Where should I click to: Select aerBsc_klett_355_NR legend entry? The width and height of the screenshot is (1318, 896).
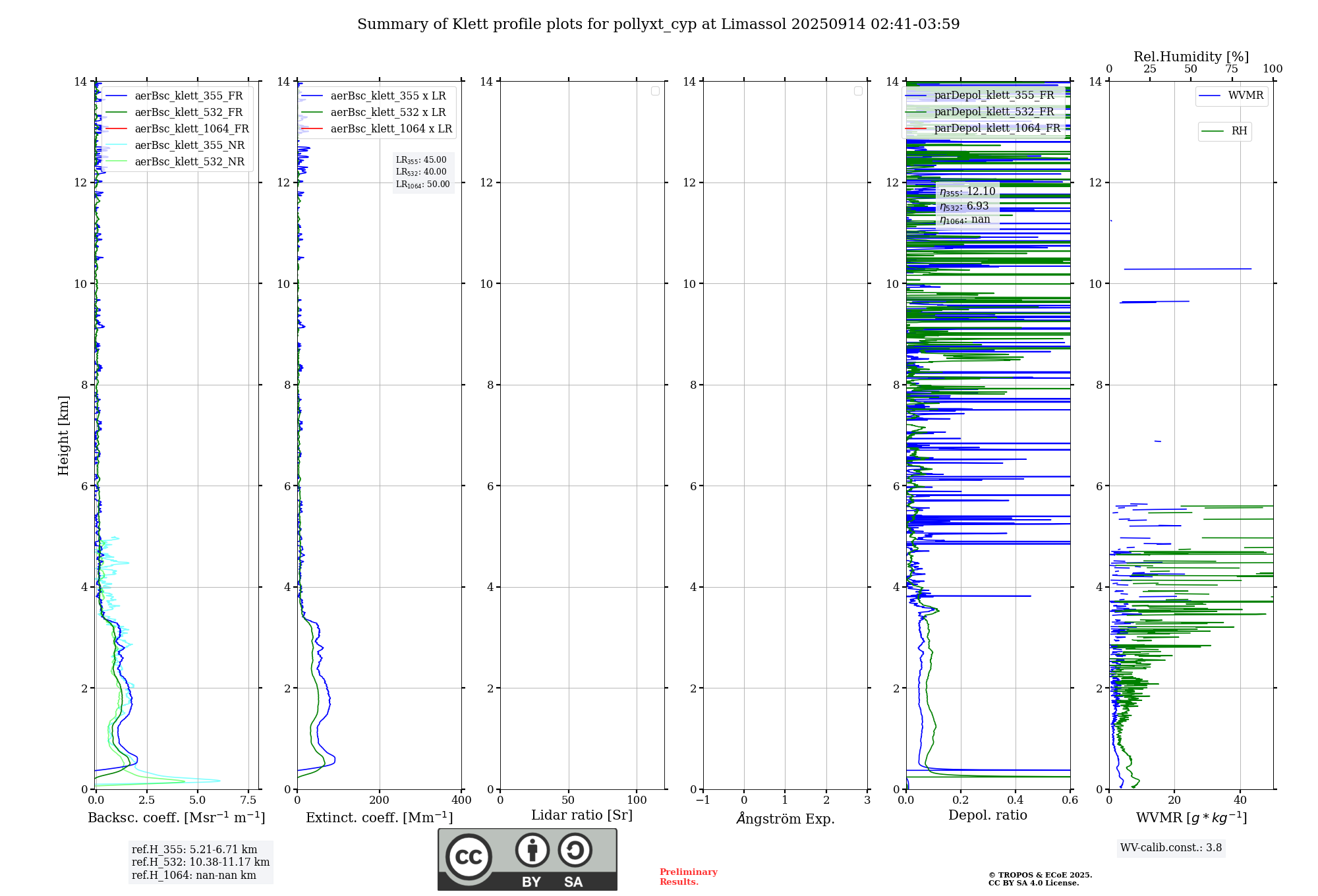coord(177,145)
